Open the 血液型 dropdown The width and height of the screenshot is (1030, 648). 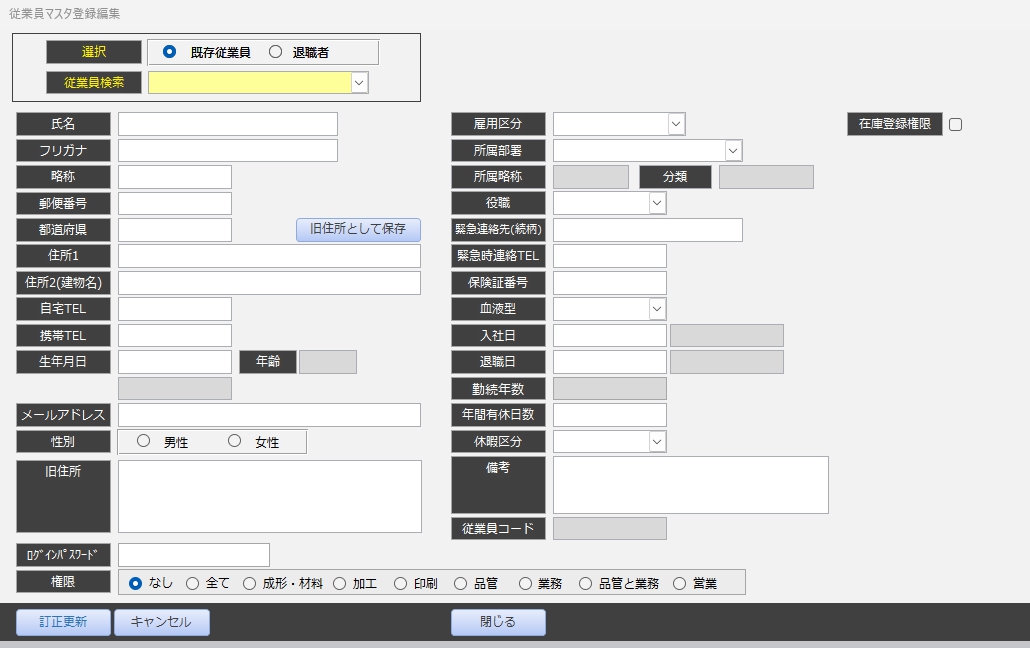coord(657,309)
